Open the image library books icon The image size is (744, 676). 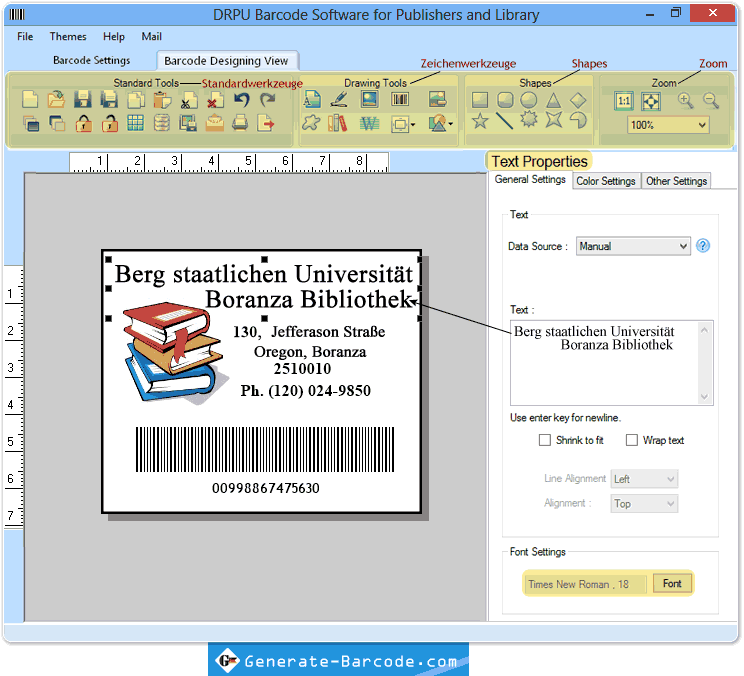point(338,123)
